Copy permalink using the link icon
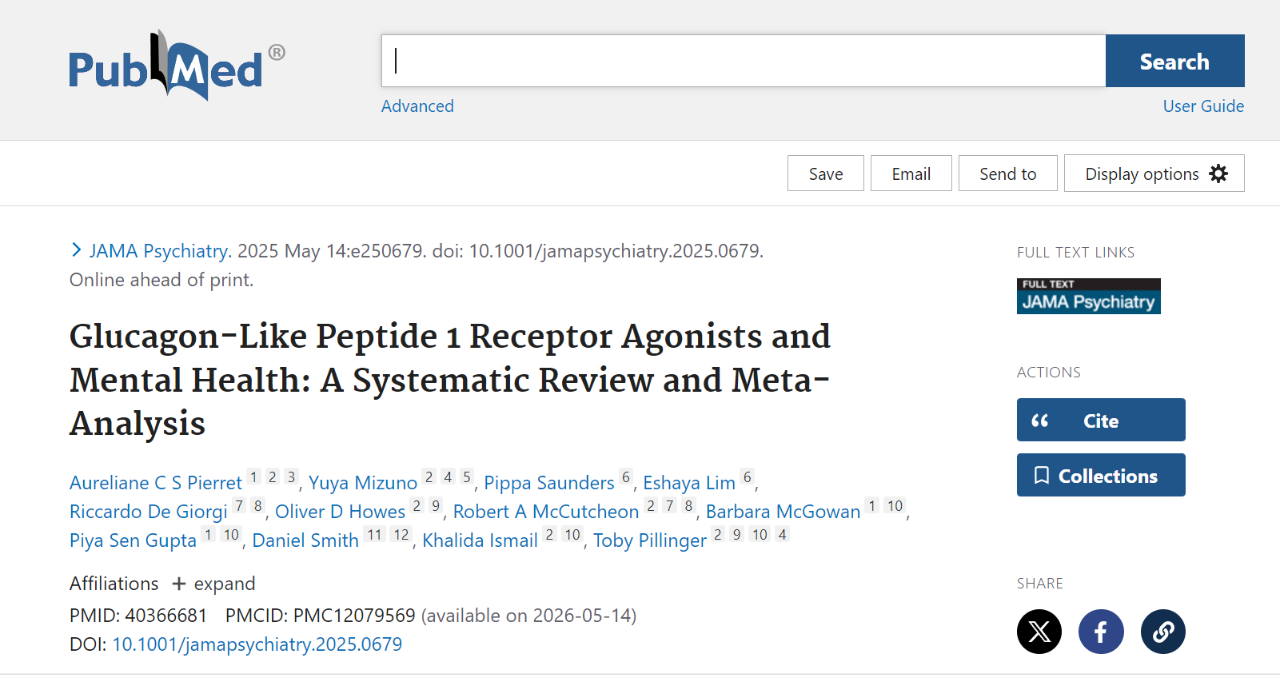 click(1163, 631)
